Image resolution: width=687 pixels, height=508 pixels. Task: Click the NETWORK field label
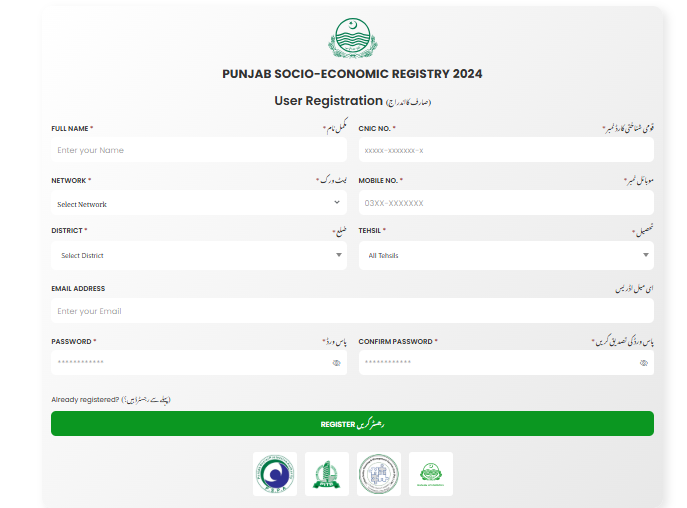point(69,181)
